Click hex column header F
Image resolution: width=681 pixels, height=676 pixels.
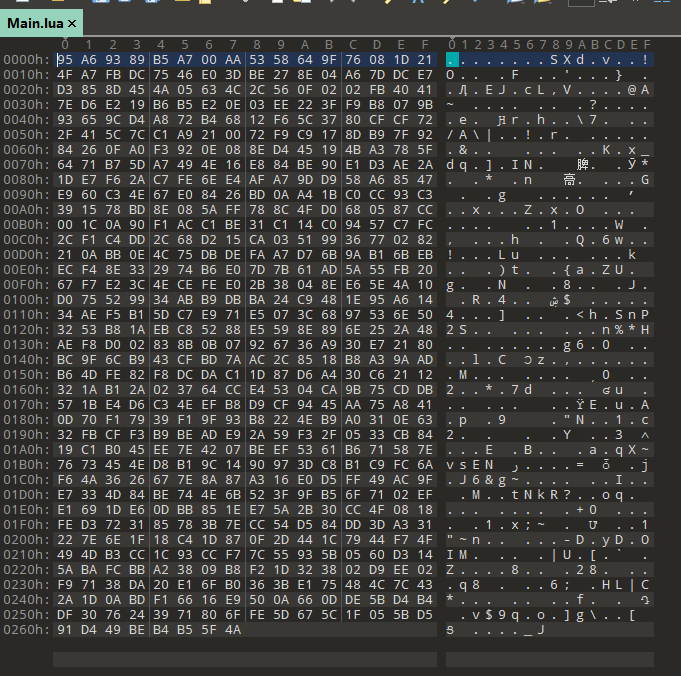[x=425, y=44]
